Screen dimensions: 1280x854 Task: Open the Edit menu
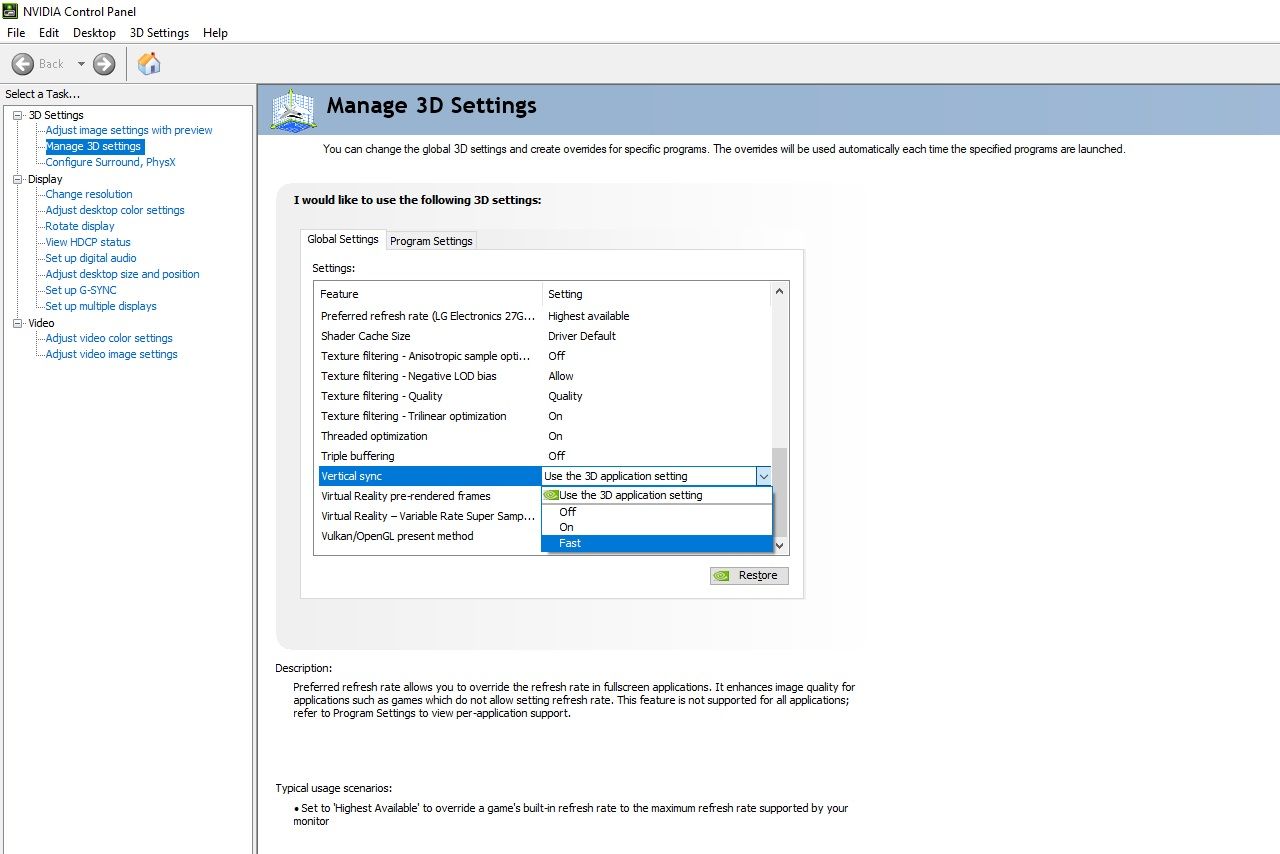click(x=49, y=33)
